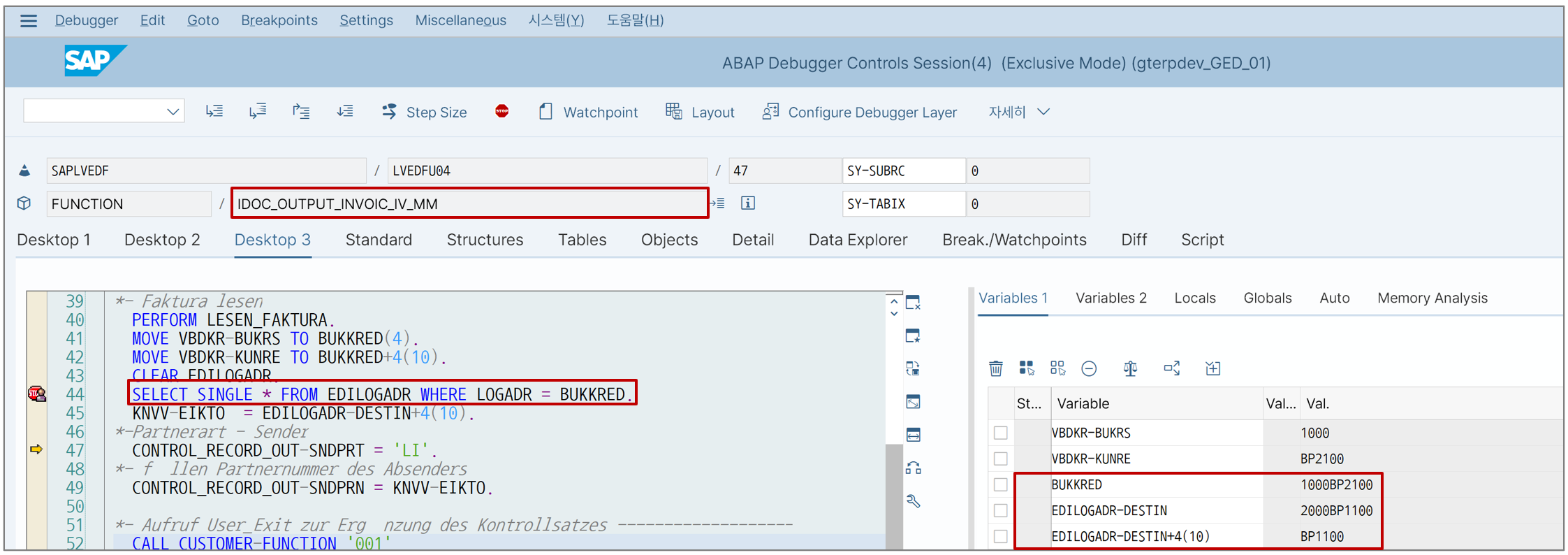Click the swap tool icon beside source editor

913,369
